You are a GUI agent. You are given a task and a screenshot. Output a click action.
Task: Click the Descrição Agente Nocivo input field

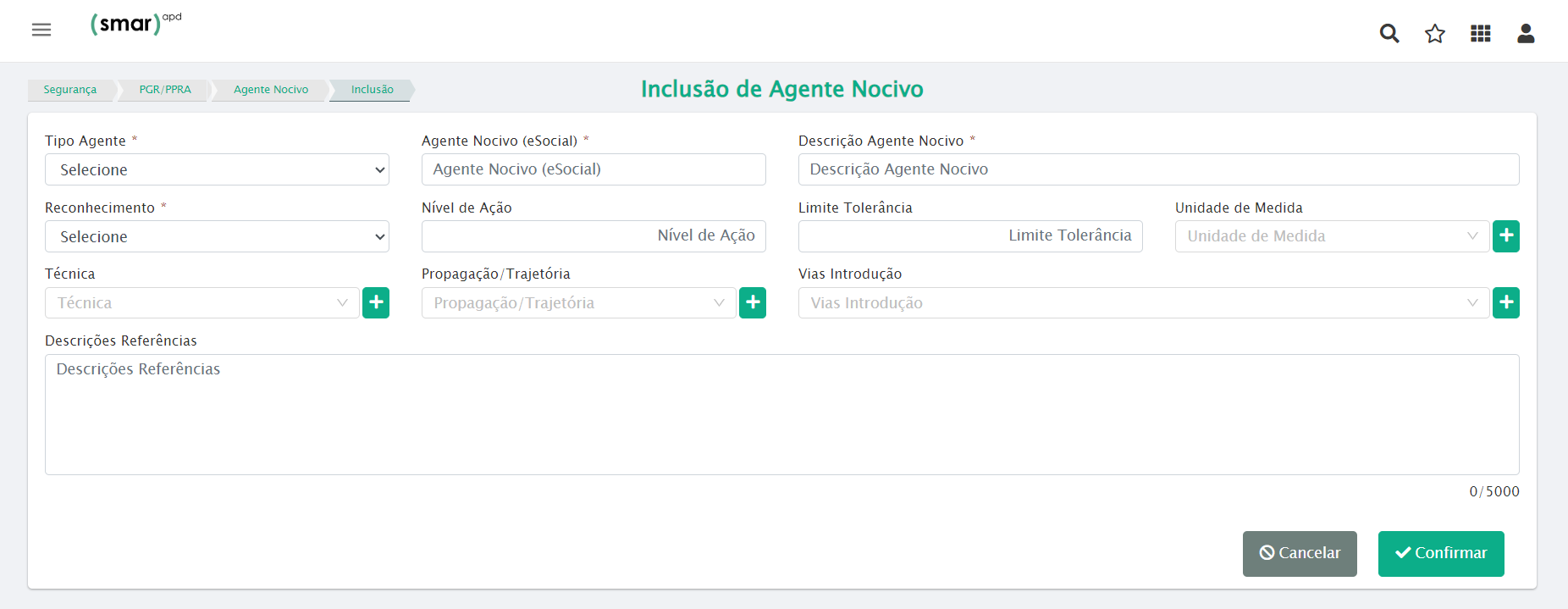[1158, 169]
